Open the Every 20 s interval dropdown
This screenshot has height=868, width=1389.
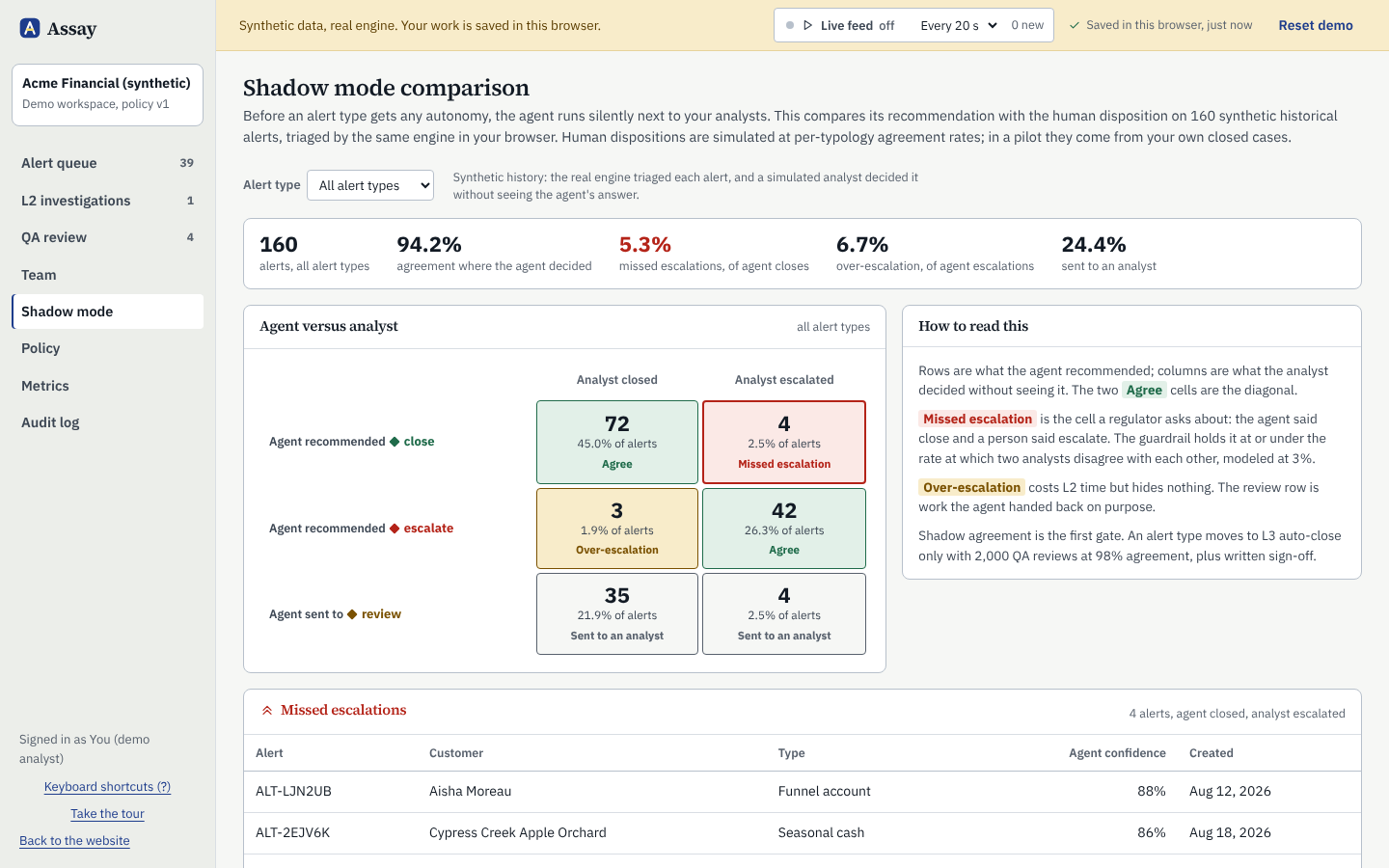click(x=959, y=25)
